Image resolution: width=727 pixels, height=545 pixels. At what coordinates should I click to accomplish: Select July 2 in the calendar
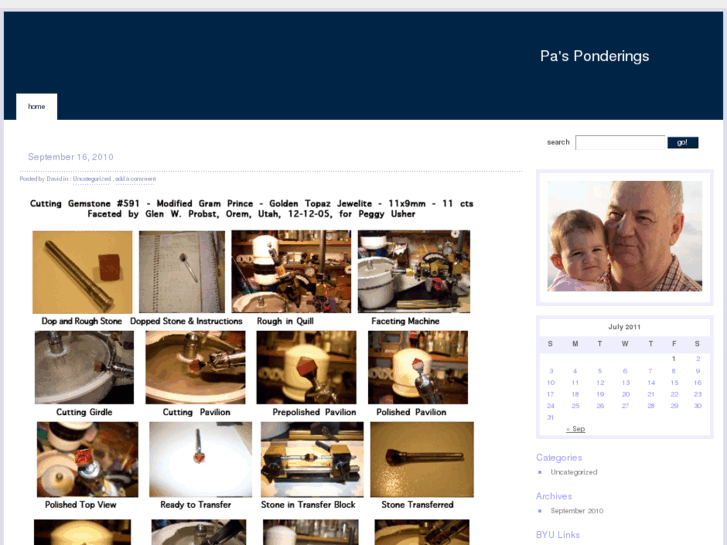click(x=698, y=359)
